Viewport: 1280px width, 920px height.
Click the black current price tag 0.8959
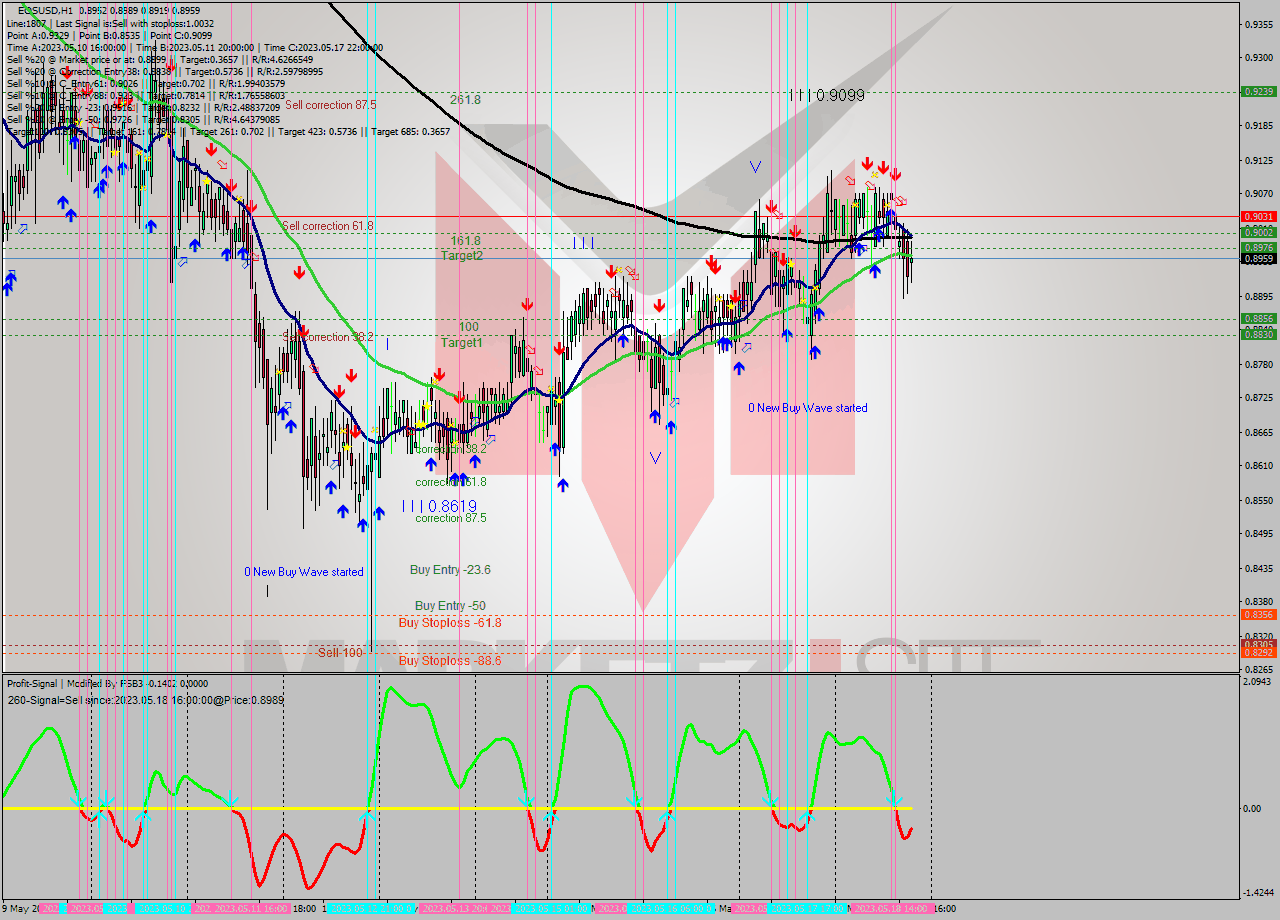[1258, 258]
